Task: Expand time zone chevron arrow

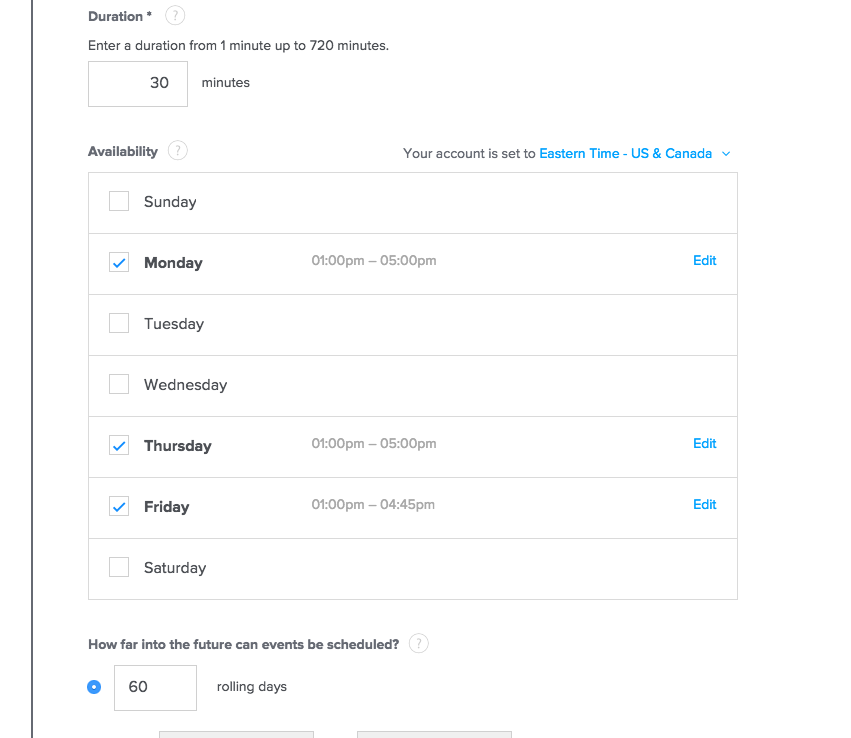Action: tap(726, 154)
